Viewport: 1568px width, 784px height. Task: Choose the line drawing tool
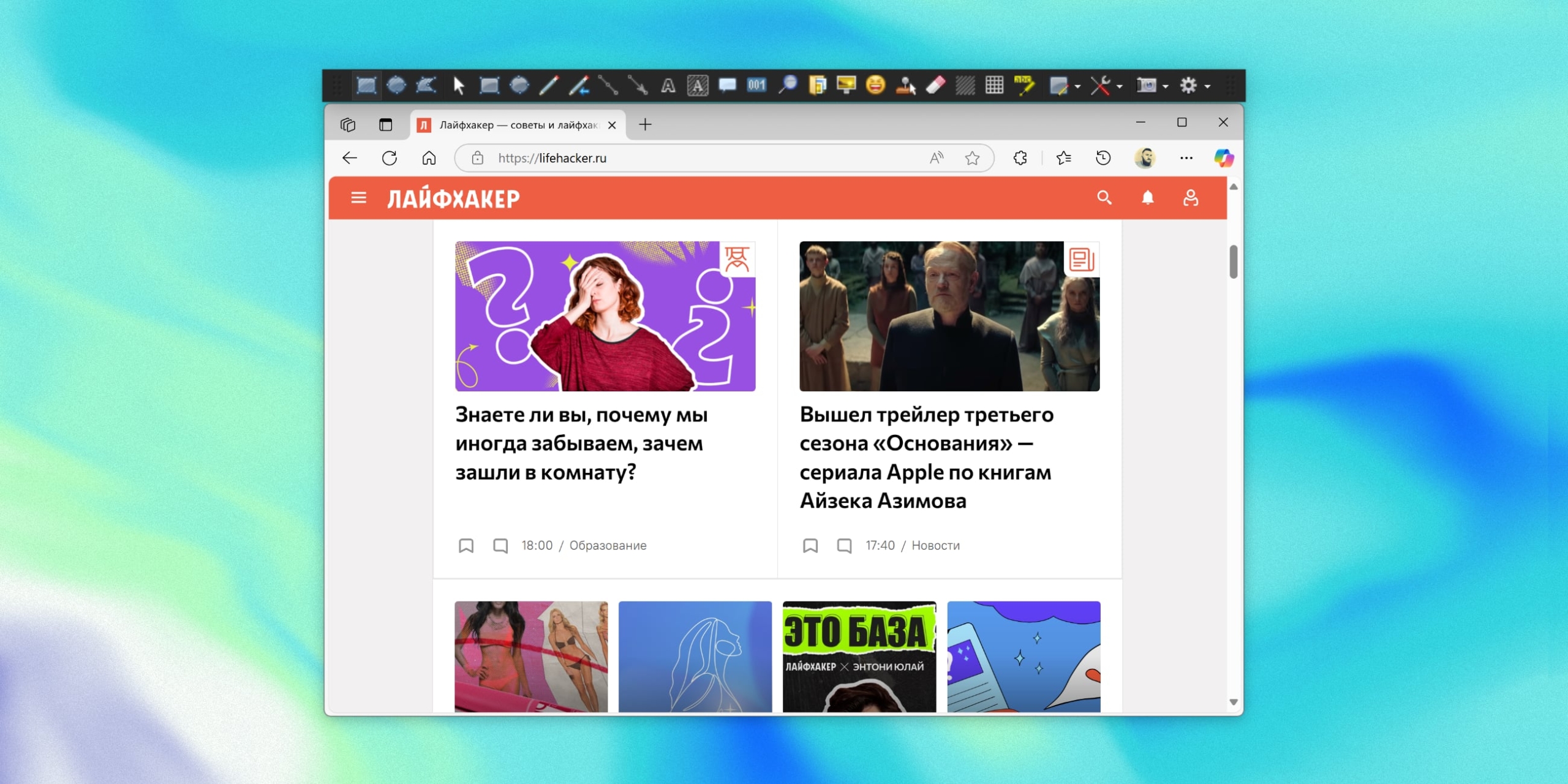coord(608,85)
